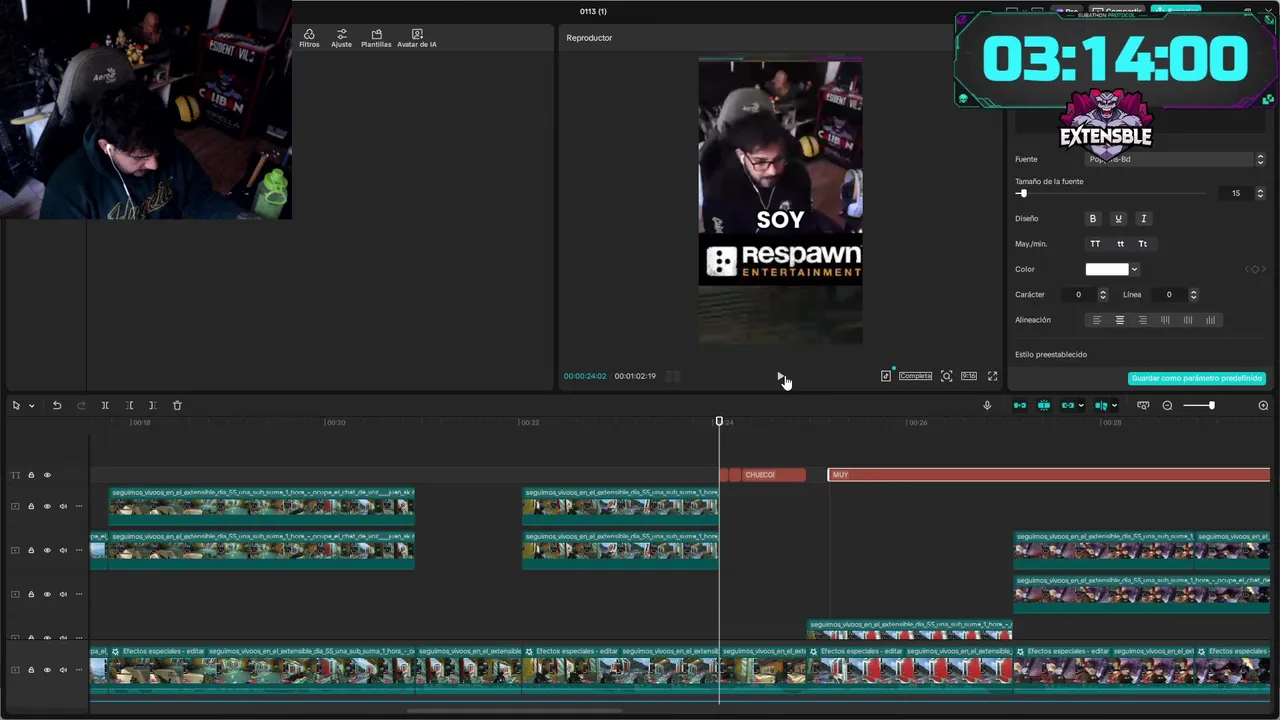Center align the text

1120,320
